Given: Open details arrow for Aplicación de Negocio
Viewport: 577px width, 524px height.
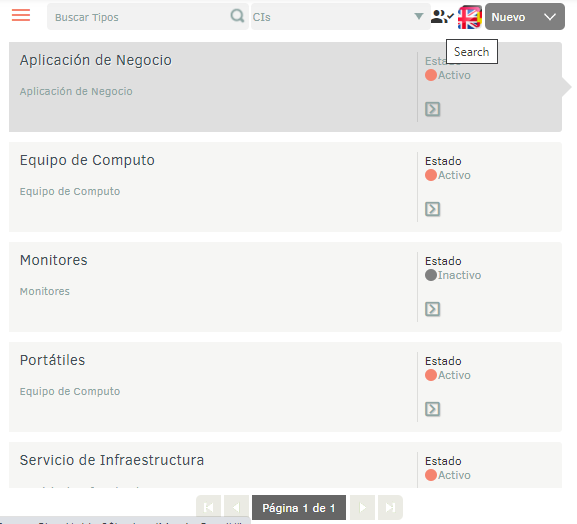Looking at the screenshot, I should (x=432, y=109).
